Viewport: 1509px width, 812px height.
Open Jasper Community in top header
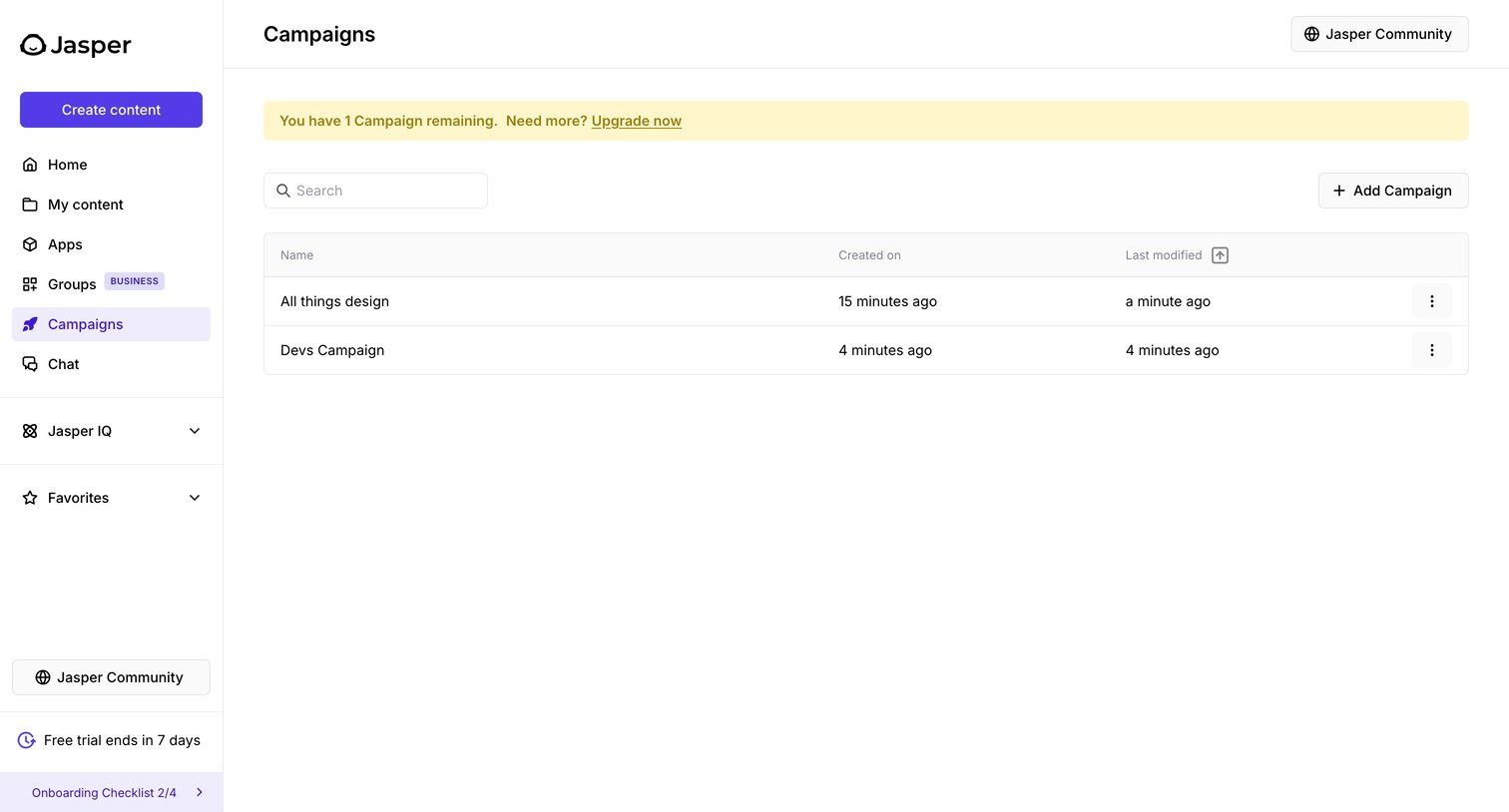pyautogui.click(x=1379, y=34)
